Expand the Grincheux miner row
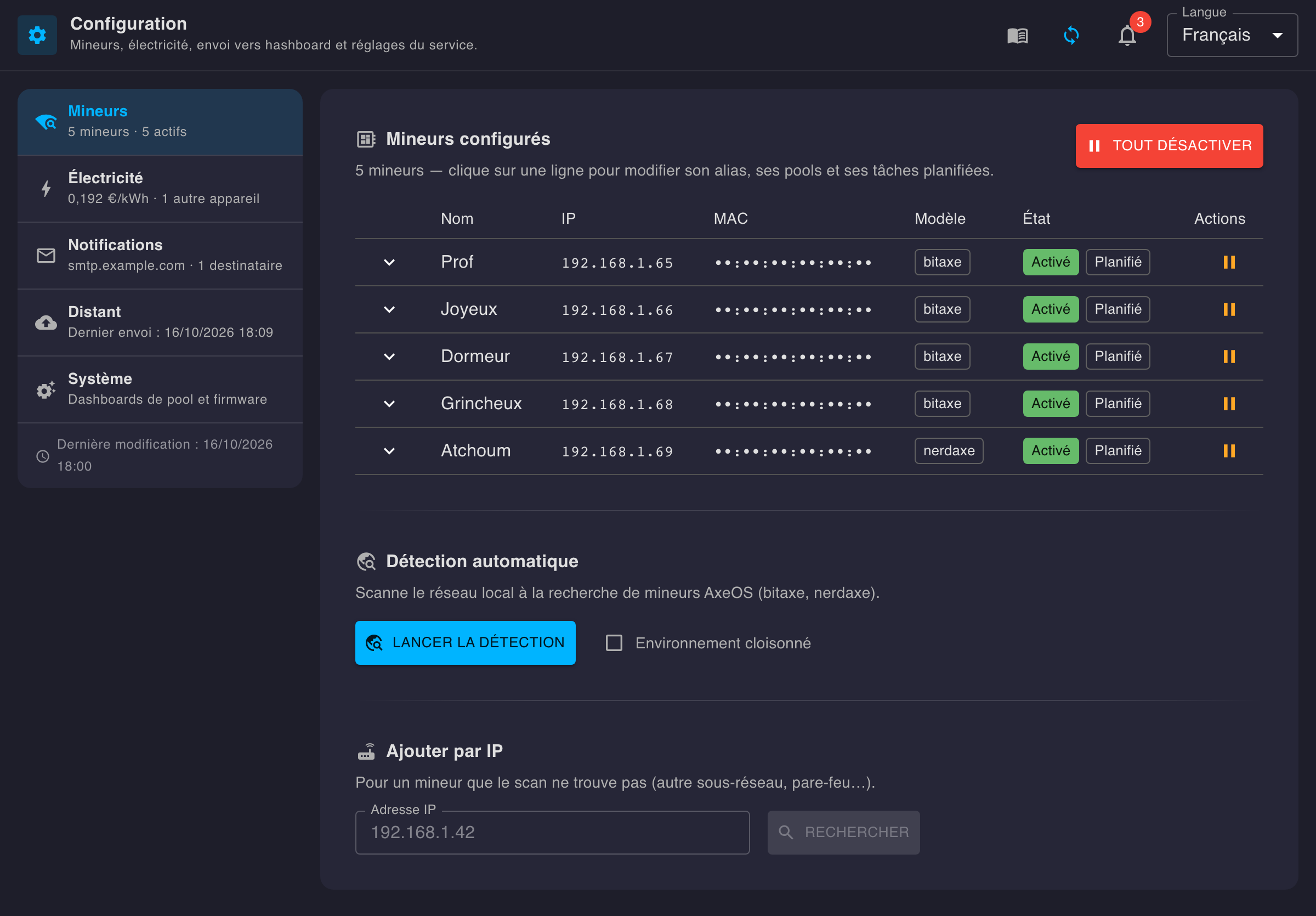Screen dimensions: 1316x916 389,404
